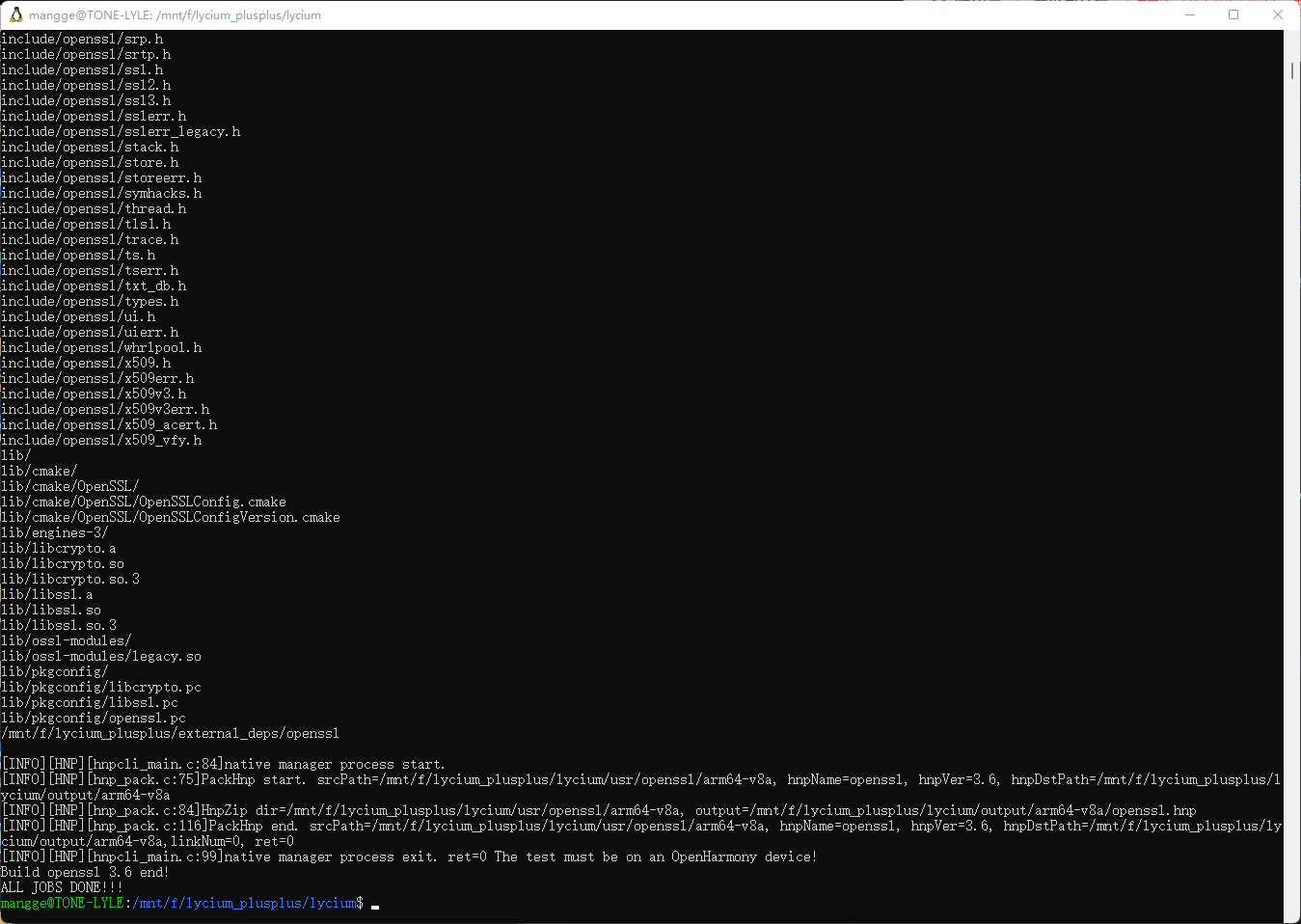Click the line include/openssl/trace.h
Viewport: 1301px width, 924px height.
90,240
